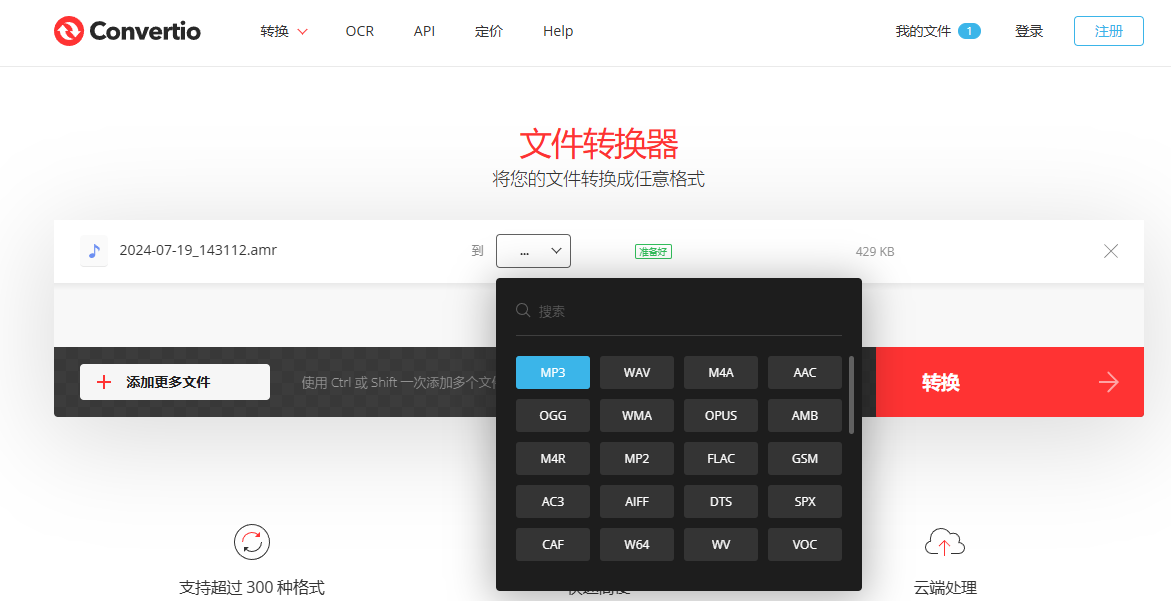Screen dimensions: 1171x601
Task: Focus the format 搜索 search field
Action: click(678, 311)
